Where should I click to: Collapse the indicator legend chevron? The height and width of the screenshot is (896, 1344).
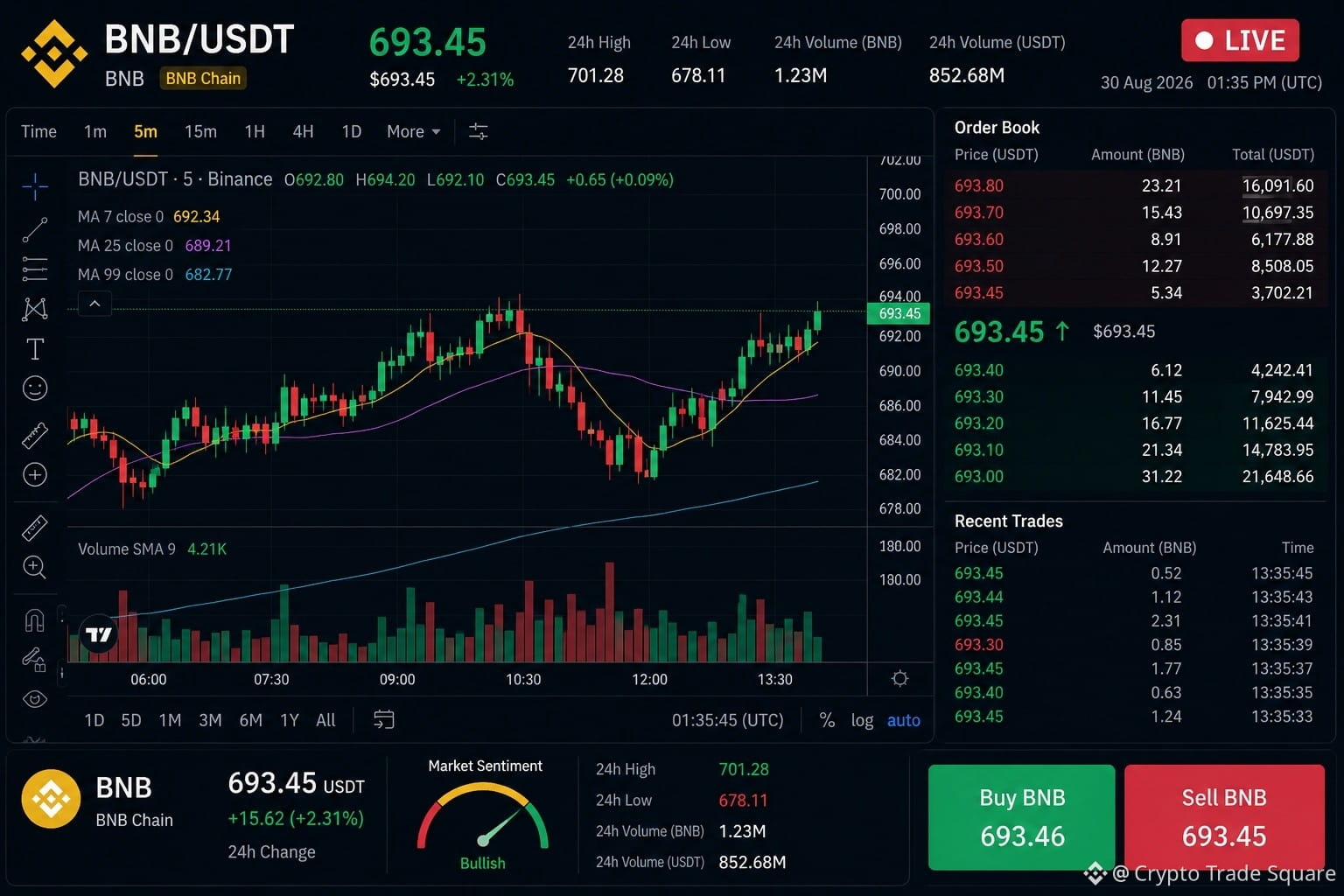(x=94, y=304)
